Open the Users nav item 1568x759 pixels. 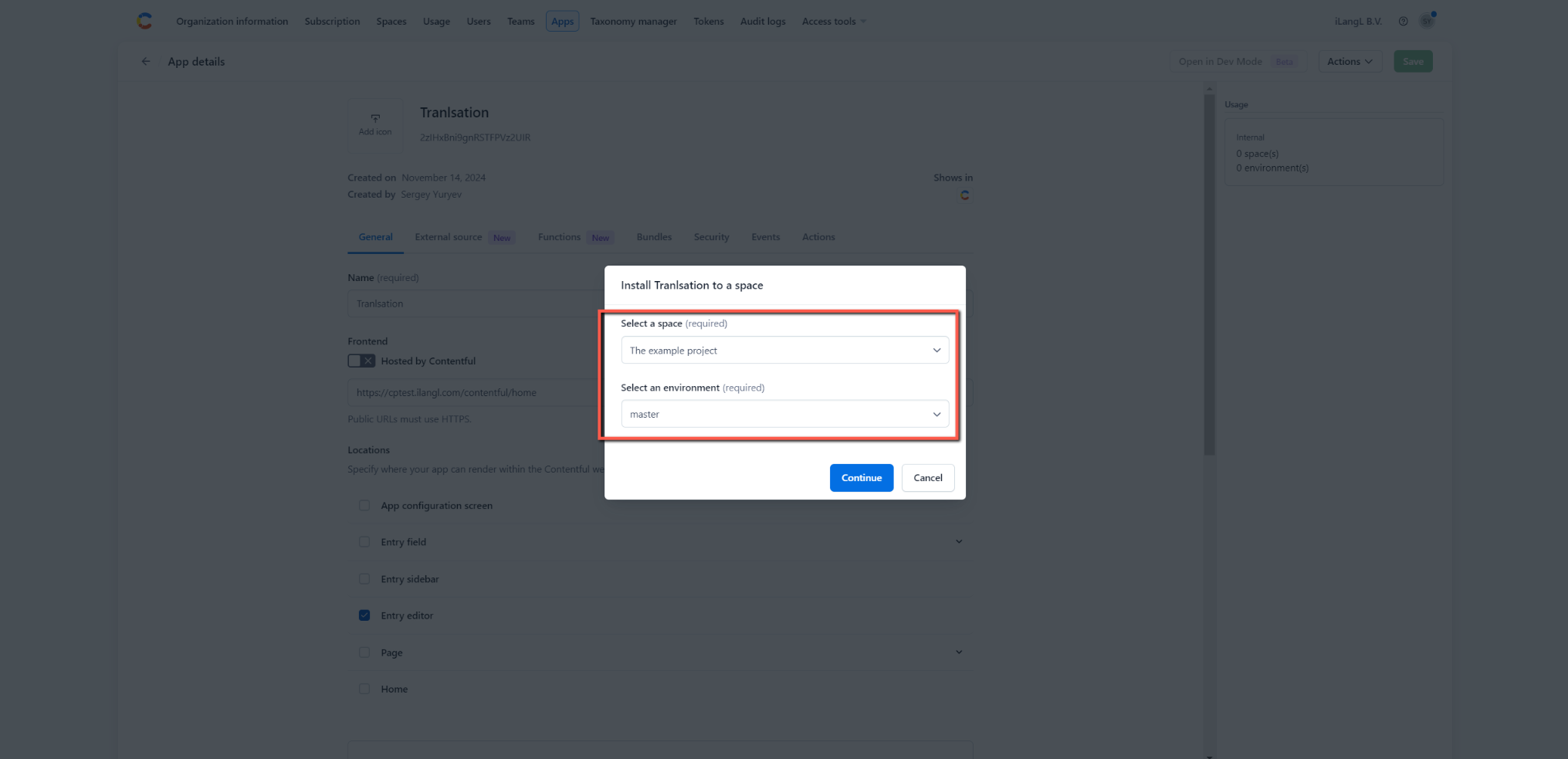click(x=479, y=22)
